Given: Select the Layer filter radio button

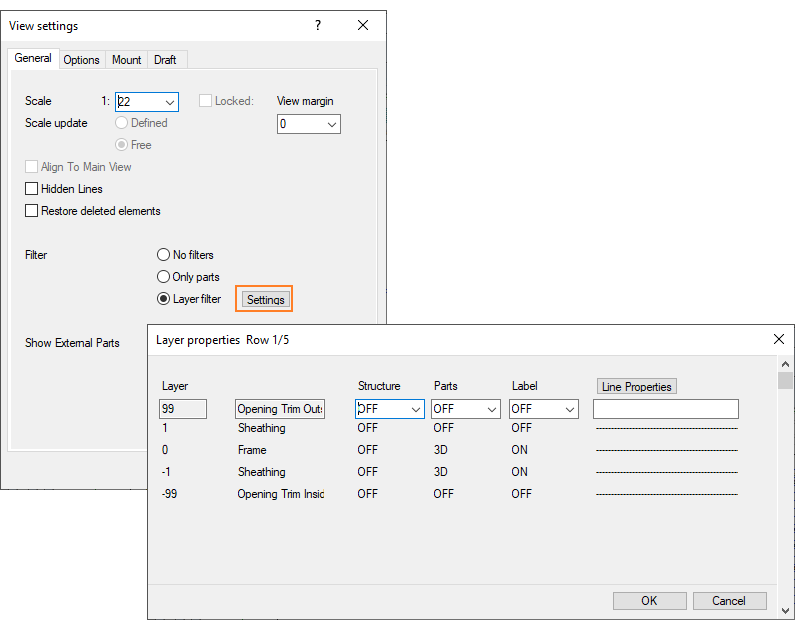Looking at the screenshot, I should [164, 299].
